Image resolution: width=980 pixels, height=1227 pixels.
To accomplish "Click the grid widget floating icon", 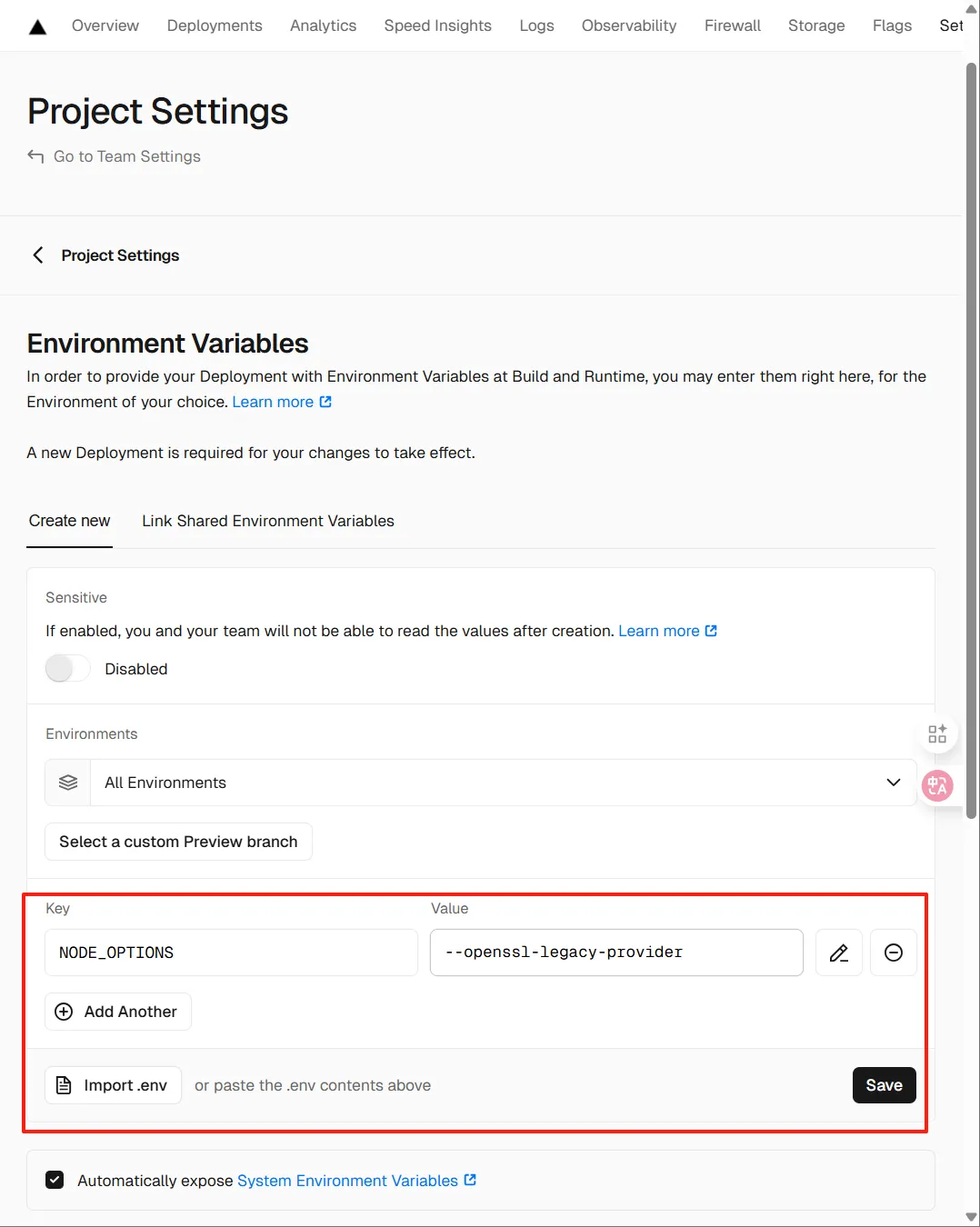I will [x=937, y=733].
